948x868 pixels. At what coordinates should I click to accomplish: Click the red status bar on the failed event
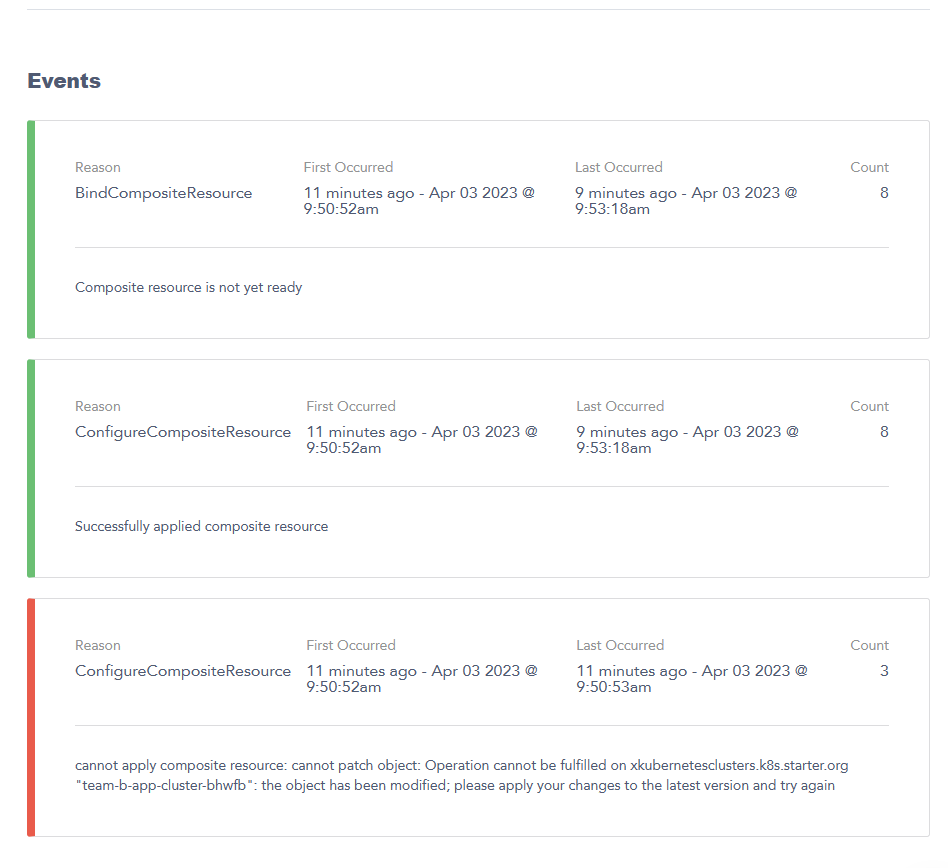31,716
